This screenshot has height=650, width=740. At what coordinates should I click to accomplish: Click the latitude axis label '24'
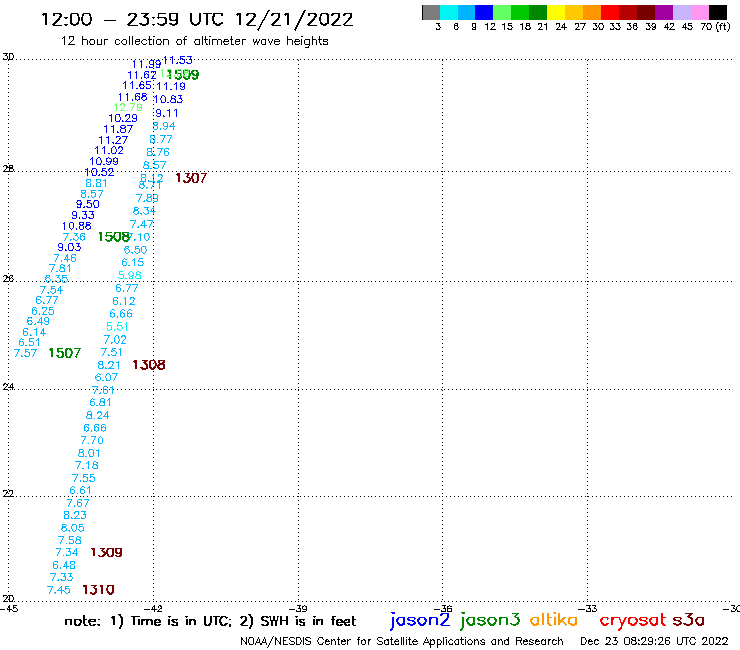pyautogui.click(x=8, y=387)
